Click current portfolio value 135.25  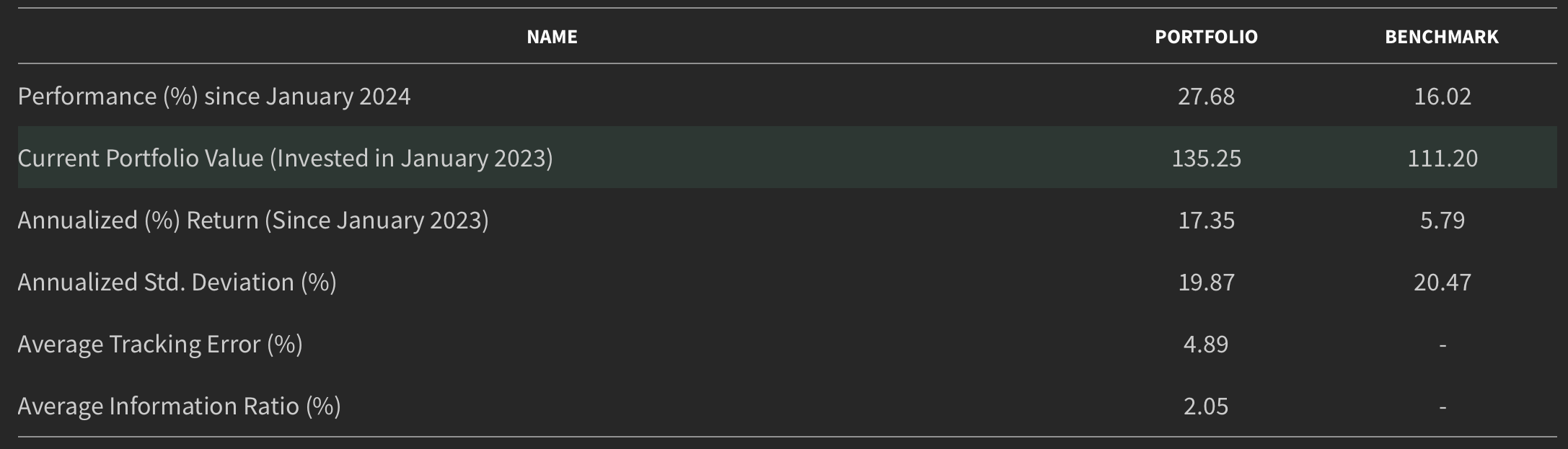1206,159
